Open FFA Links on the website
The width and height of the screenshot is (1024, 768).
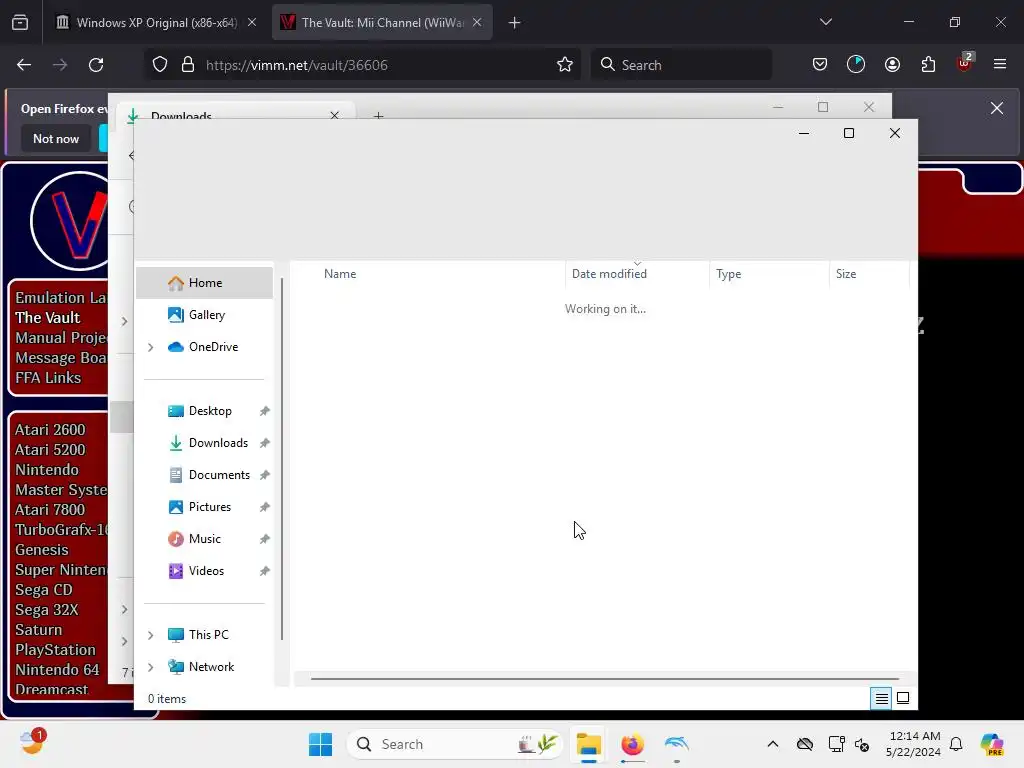(x=48, y=378)
